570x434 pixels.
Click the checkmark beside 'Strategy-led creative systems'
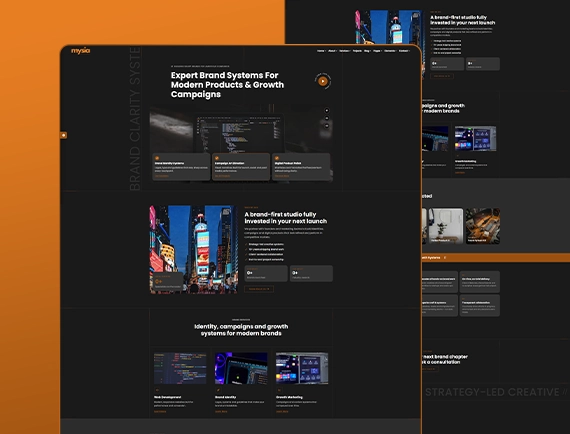point(246,244)
